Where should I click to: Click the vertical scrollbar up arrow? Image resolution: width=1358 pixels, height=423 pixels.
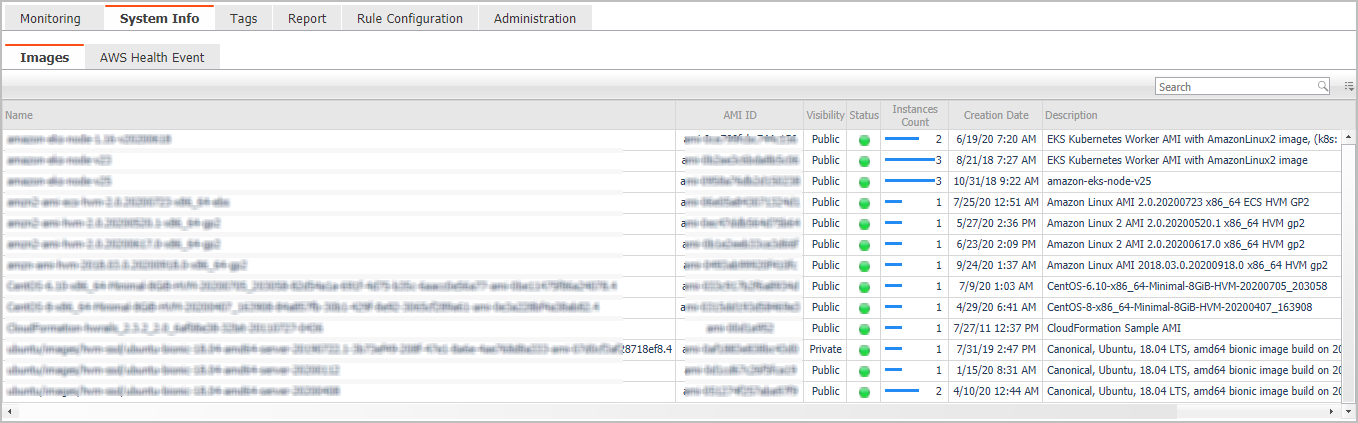1348,138
